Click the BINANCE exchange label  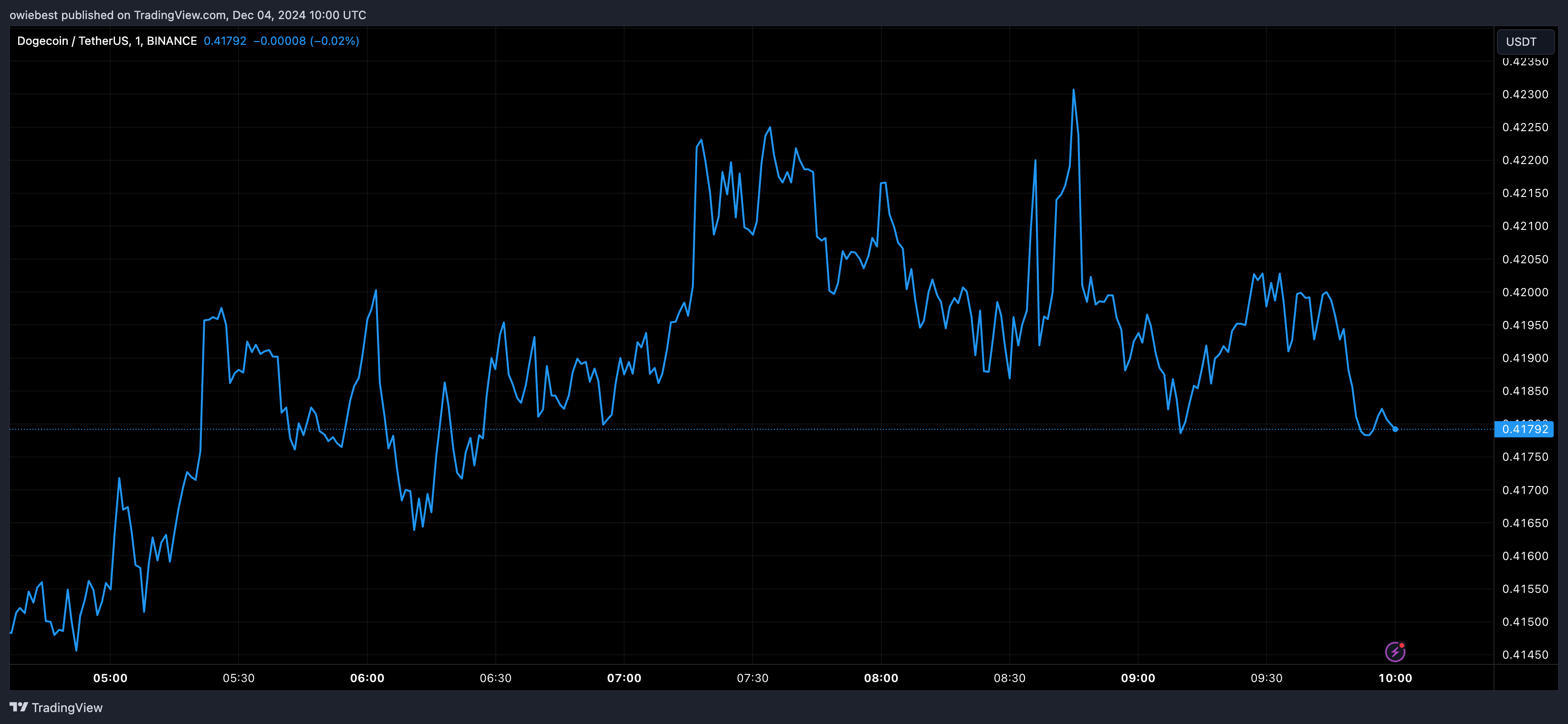tap(172, 40)
